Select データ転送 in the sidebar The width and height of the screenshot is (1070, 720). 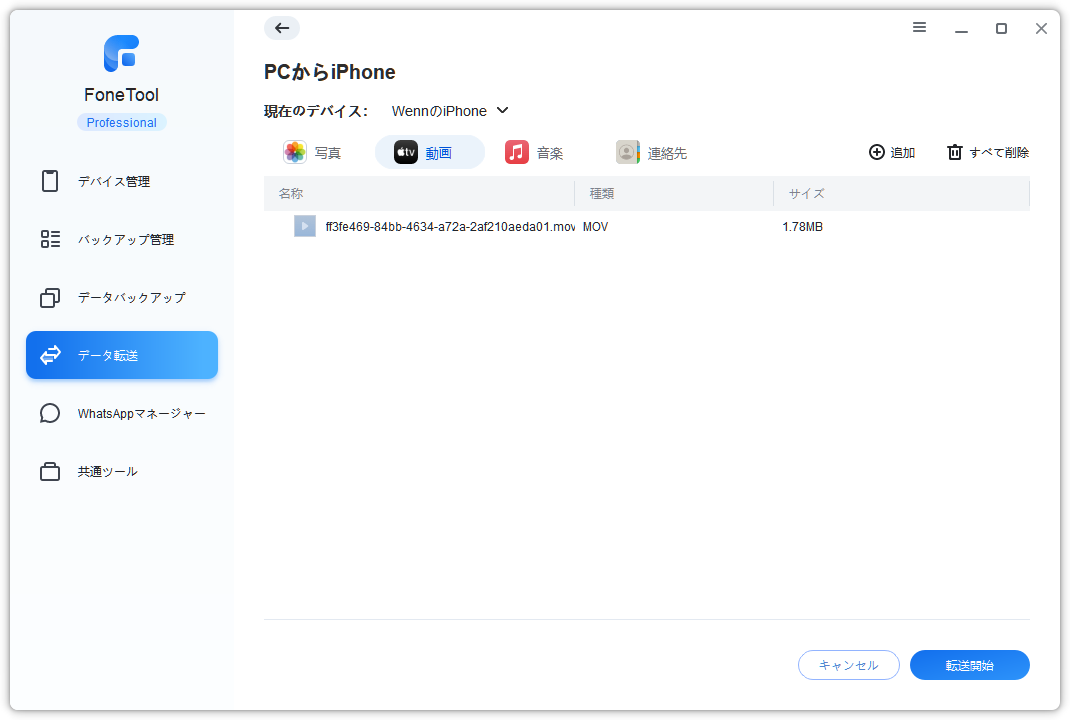point(121,356)
